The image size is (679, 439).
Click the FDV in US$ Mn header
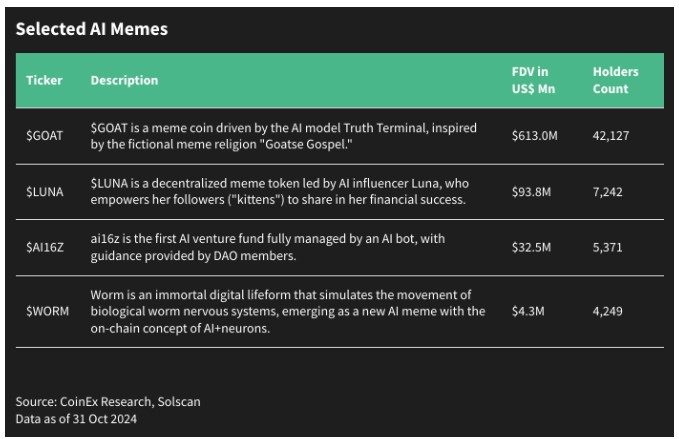tap(533, 80)
